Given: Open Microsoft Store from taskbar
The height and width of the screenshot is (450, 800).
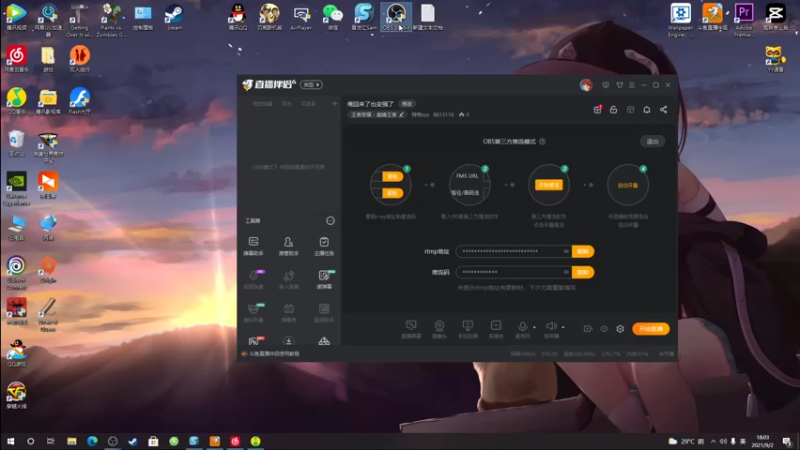Looking at the screenshot, I should coord(153,441).
